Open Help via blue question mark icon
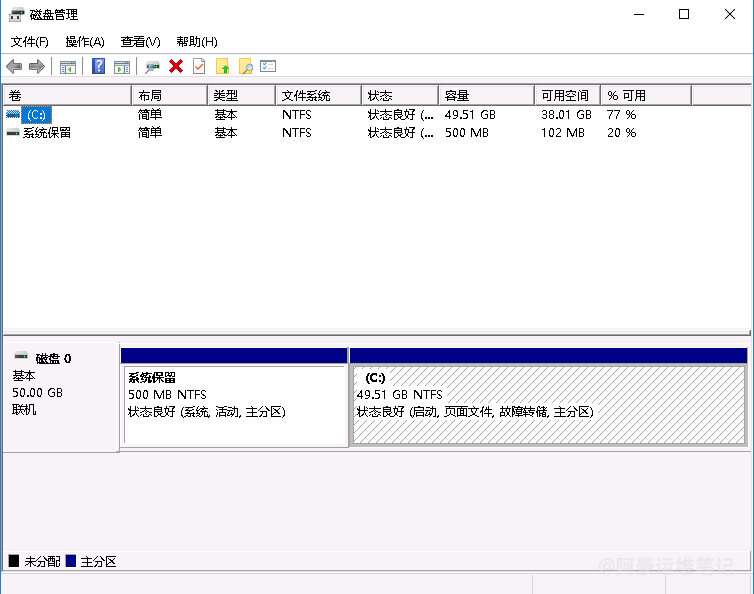This screenshot has height=594, width=754. pos(98,67)
